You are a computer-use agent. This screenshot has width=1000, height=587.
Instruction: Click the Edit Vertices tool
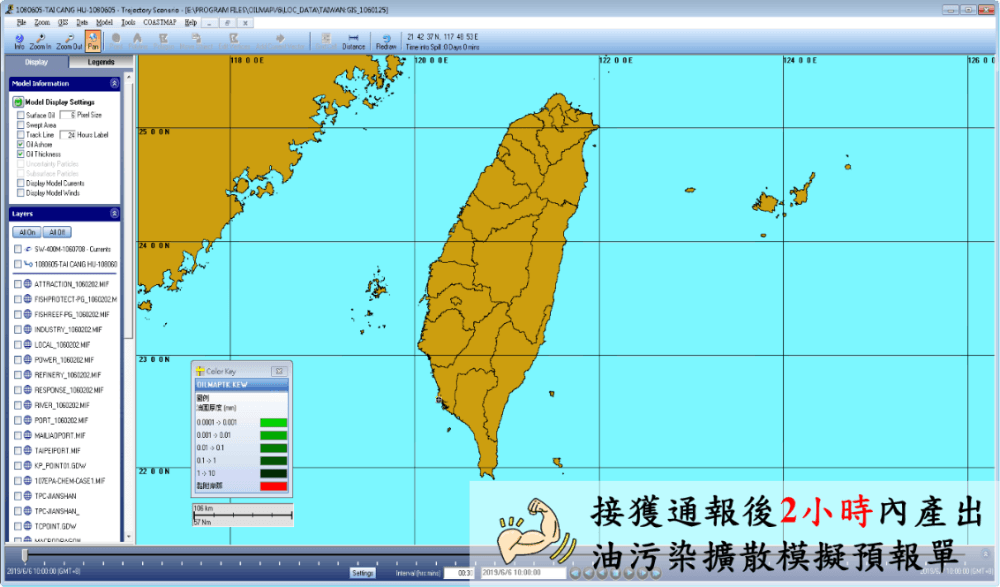[x=234, y=39]
